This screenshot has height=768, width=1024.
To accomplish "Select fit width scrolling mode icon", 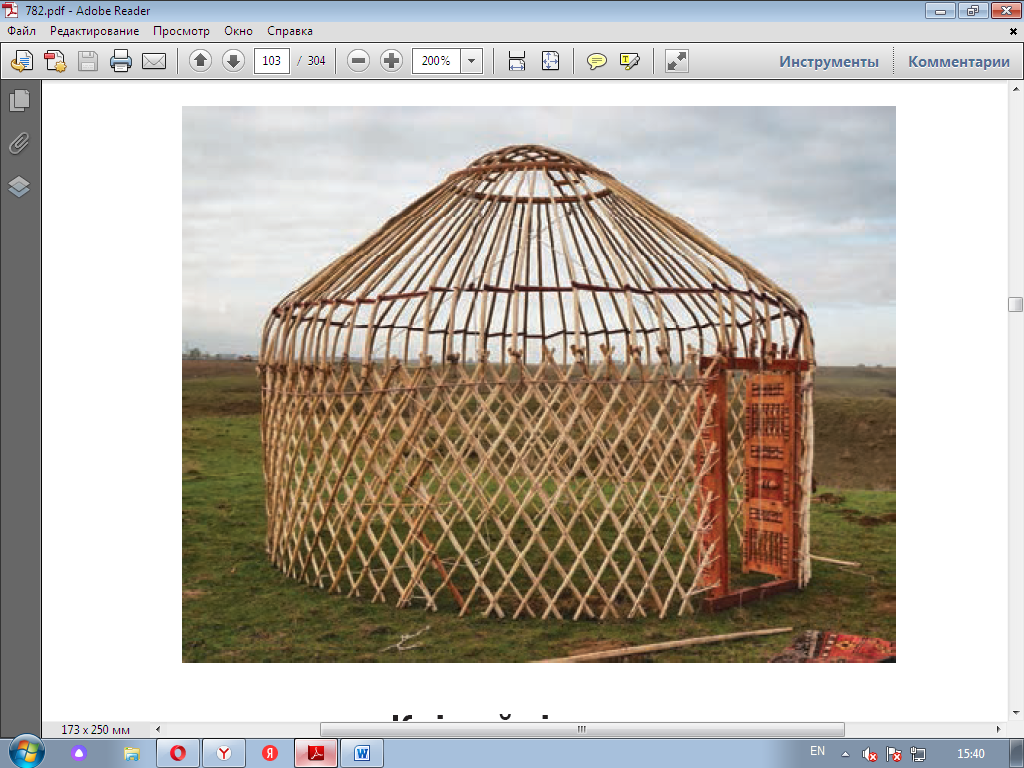I will [x=517, y=61].
